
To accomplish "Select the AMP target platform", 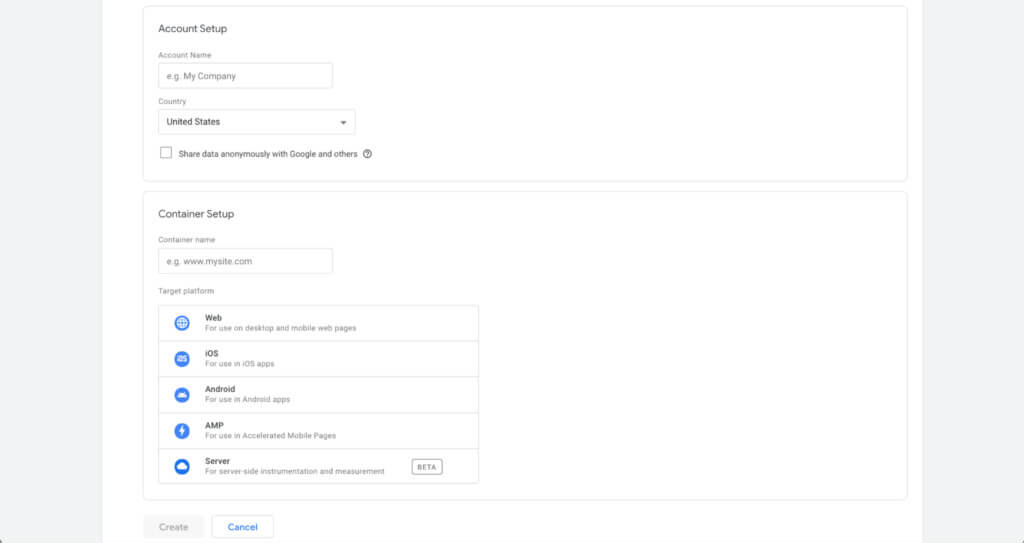I will click(x=318, y=431).
